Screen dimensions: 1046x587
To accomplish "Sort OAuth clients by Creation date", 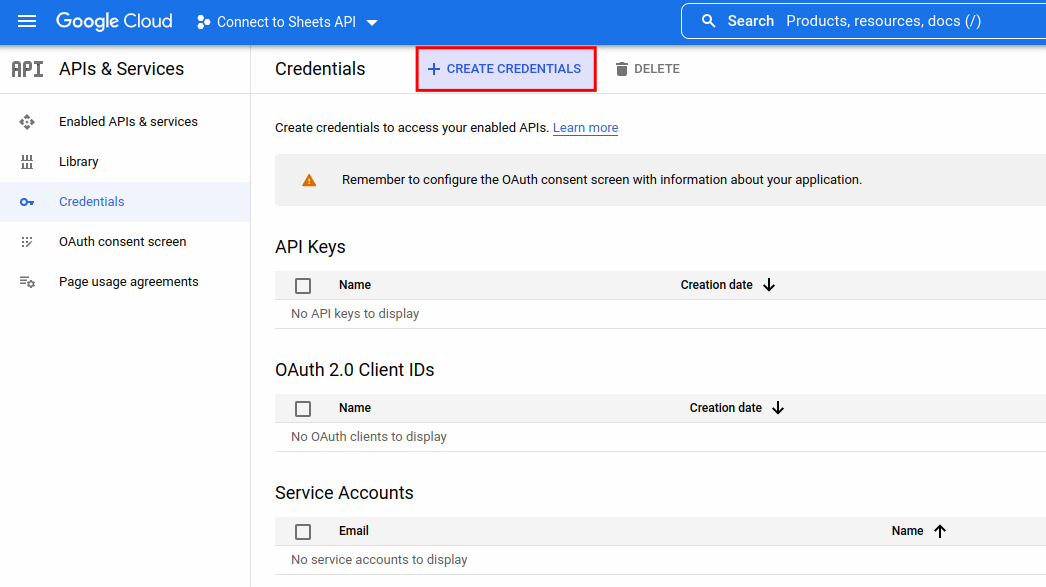I will (x=726, y=408).
